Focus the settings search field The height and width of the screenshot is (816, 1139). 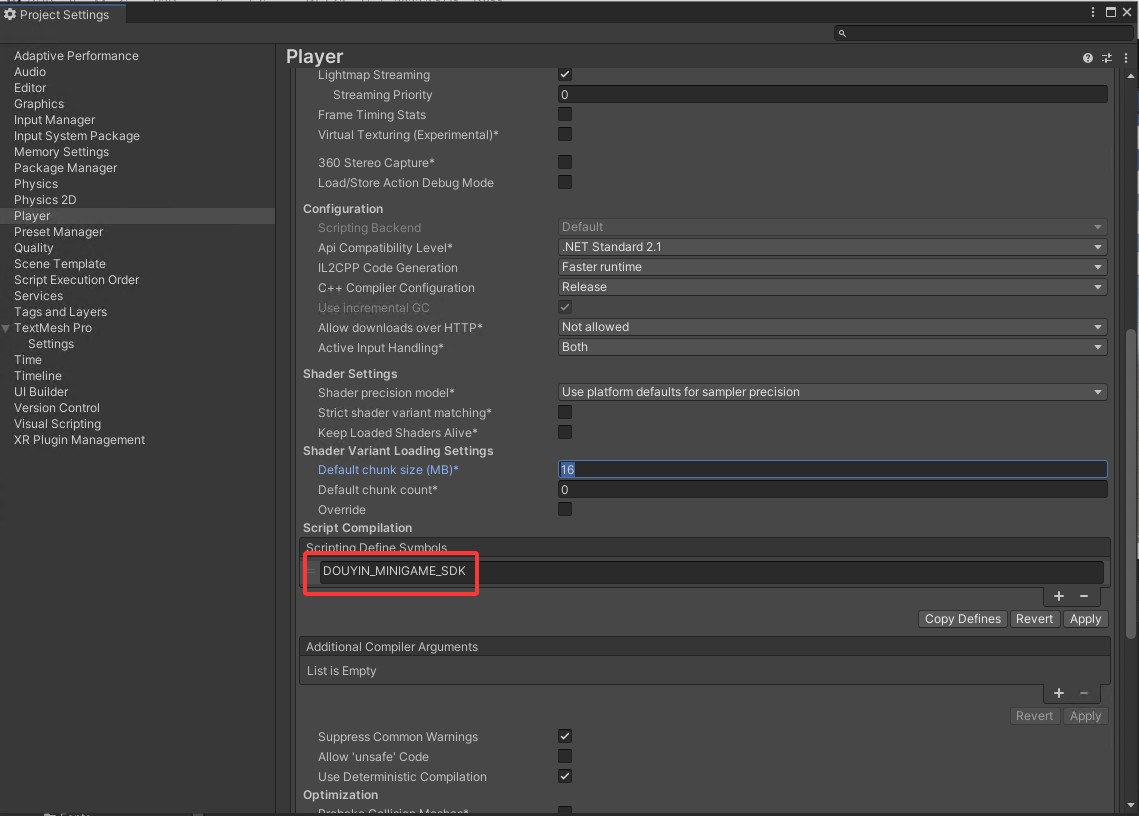[984, 33]
